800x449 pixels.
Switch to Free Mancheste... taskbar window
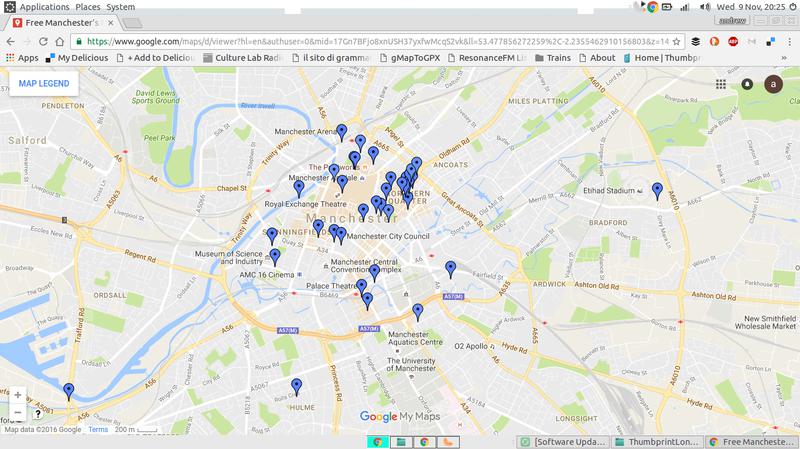tap(750, 442)
